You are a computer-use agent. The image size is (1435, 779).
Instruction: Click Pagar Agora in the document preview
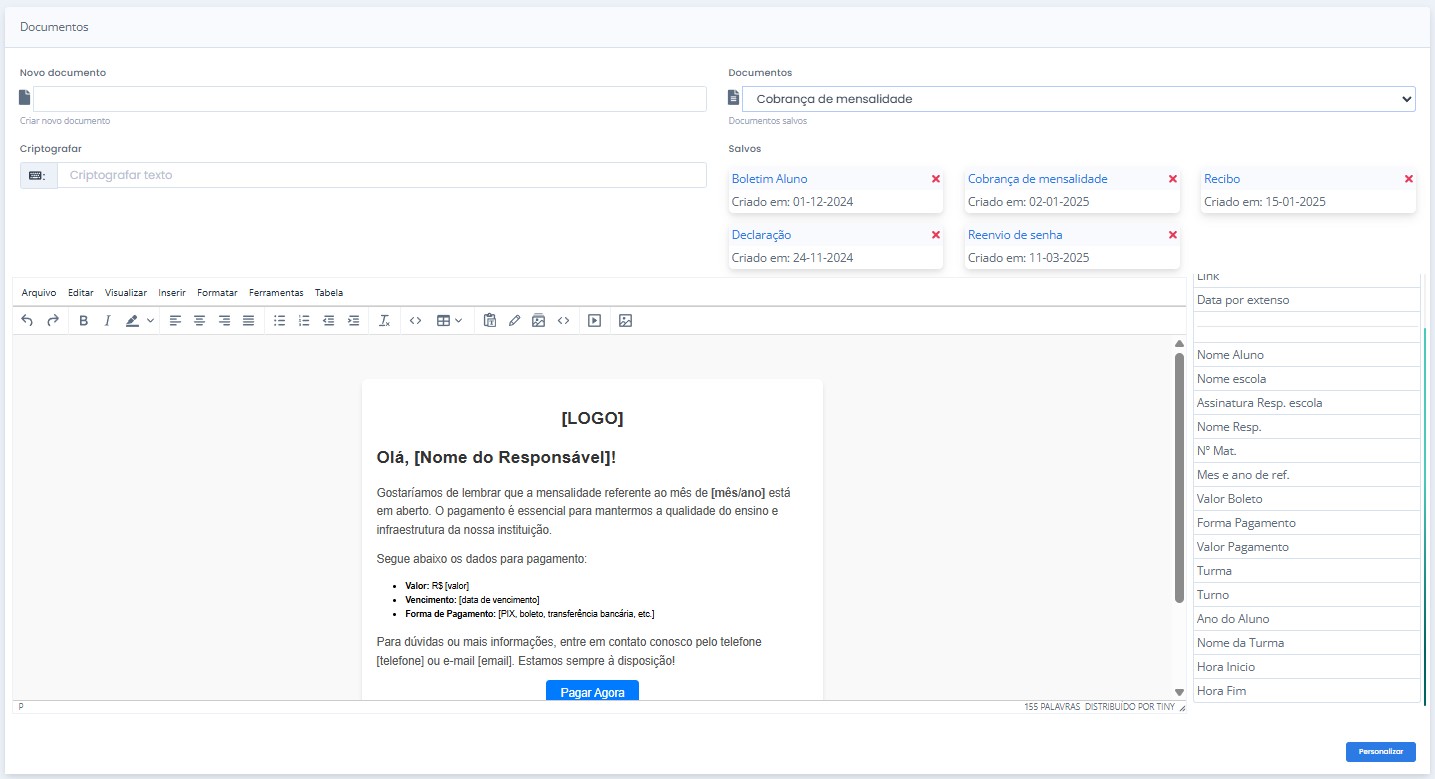coord(592,691)
